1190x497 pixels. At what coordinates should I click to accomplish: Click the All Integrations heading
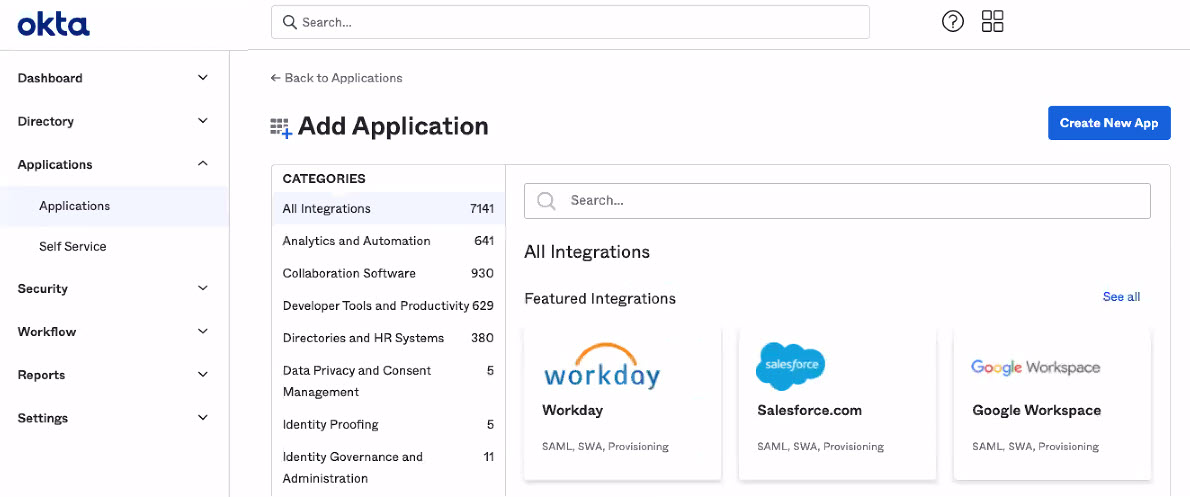pyautogui.click(x=587, y=252)
